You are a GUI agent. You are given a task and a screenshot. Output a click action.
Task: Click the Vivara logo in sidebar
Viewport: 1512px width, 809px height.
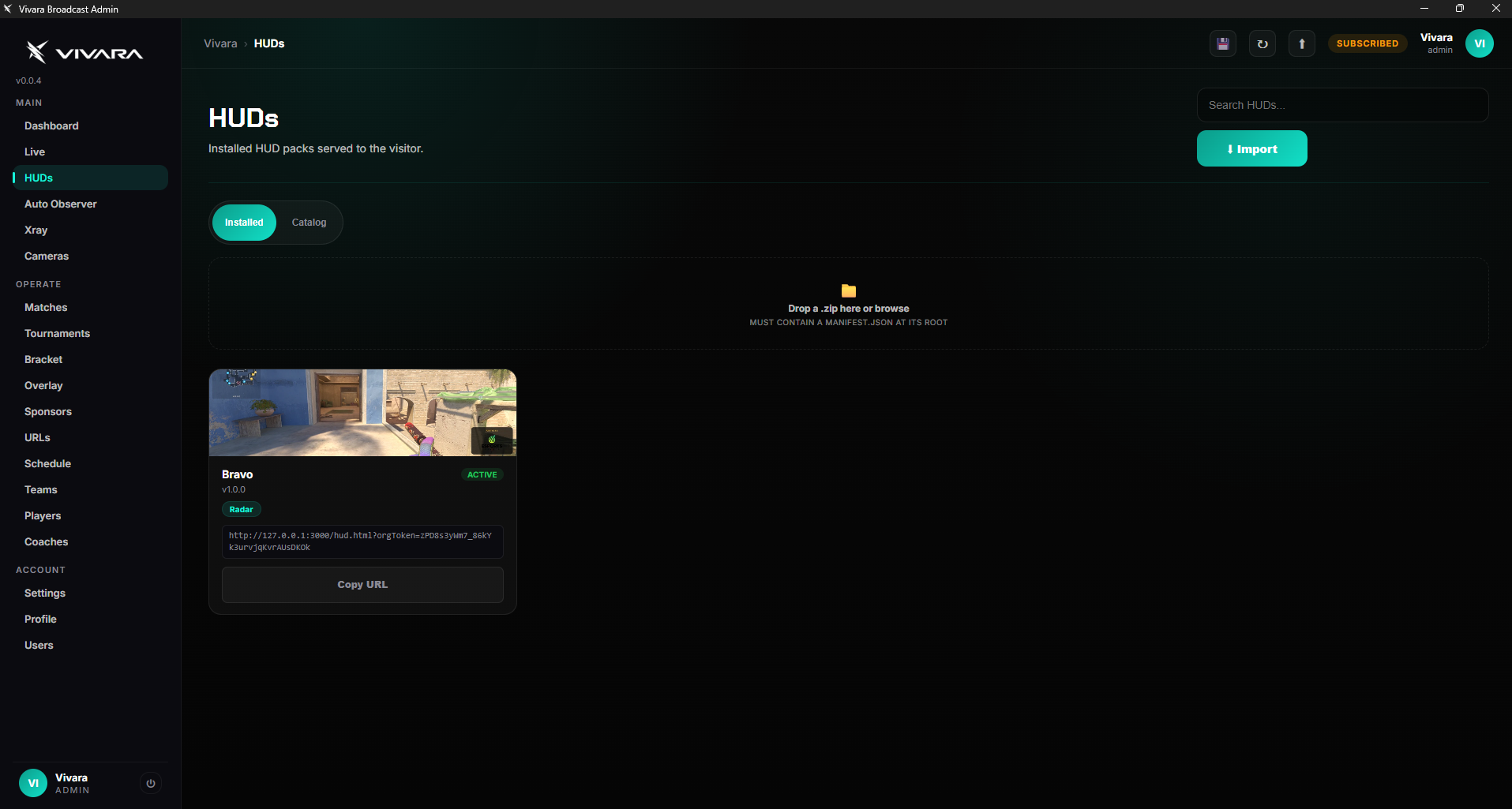[x=84, y=52]
